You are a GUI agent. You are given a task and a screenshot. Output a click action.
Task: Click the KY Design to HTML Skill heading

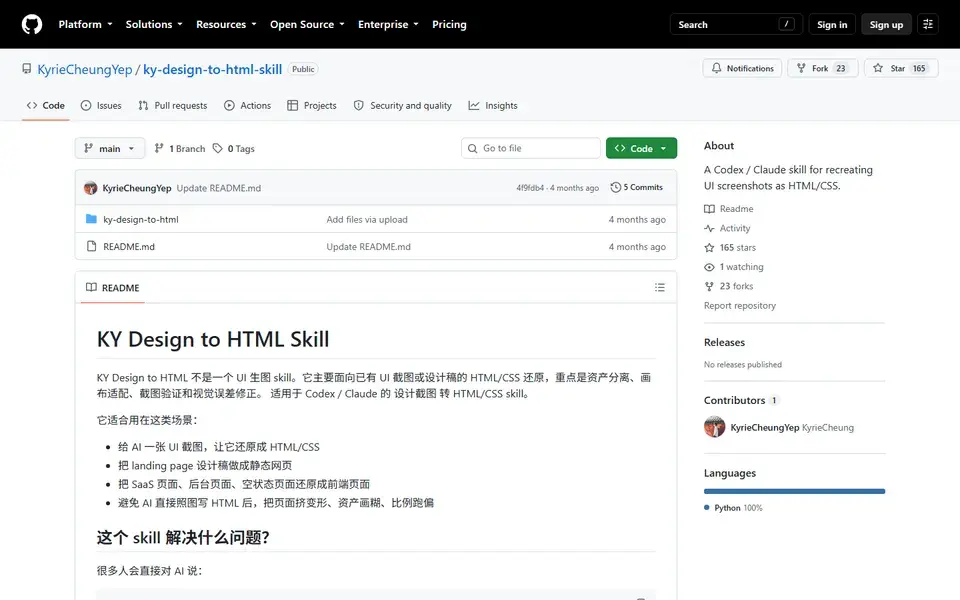pos(212,339)
